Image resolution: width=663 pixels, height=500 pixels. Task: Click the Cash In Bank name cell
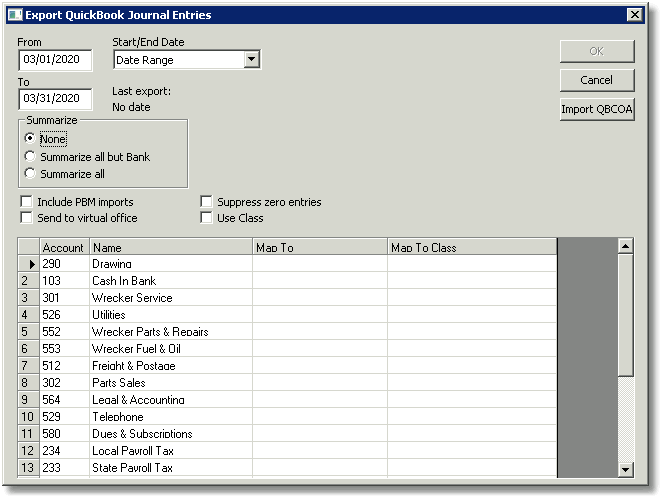[x=171, y=281]
